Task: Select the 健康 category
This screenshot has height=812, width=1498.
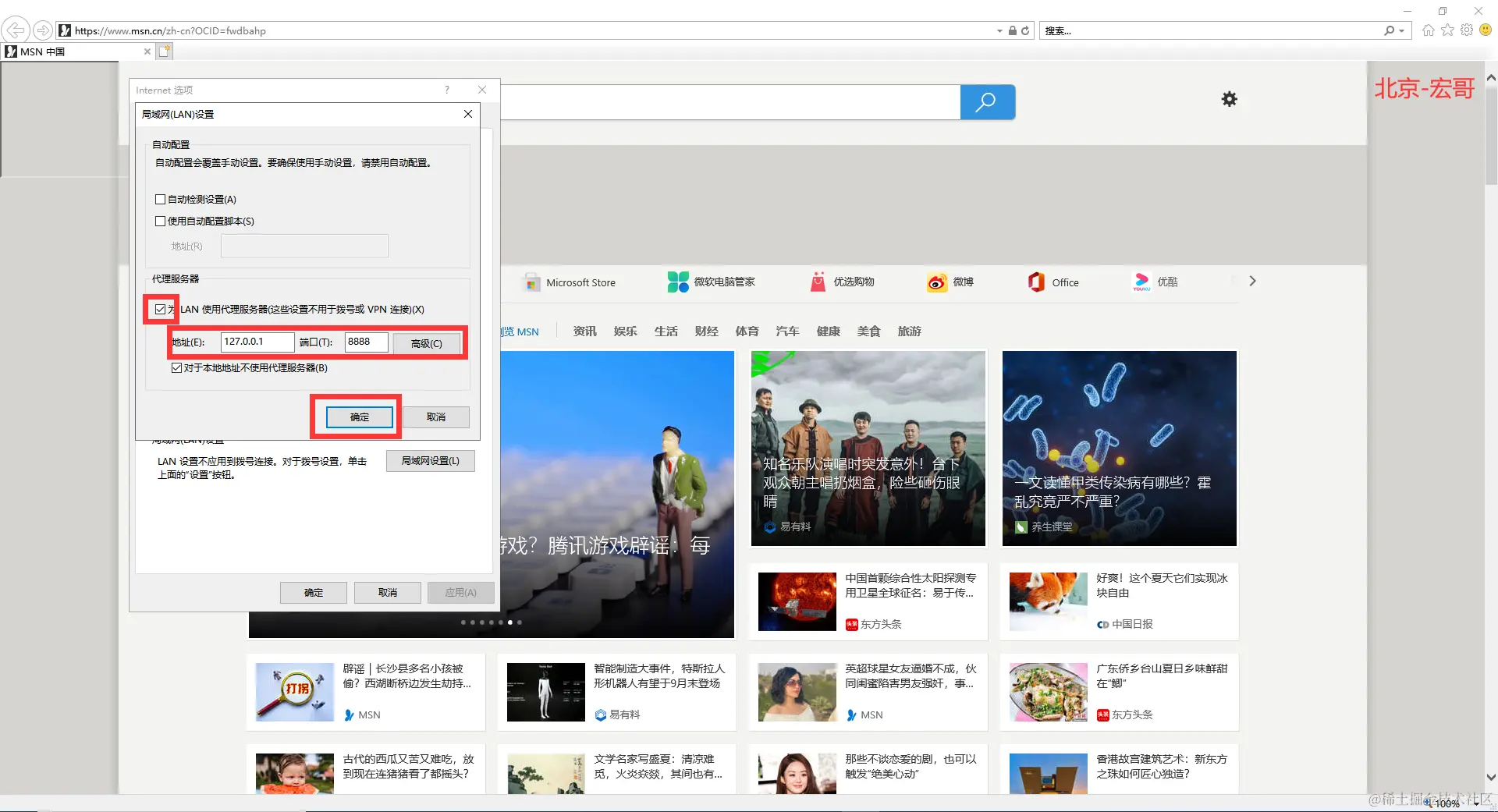Action: 829,332
